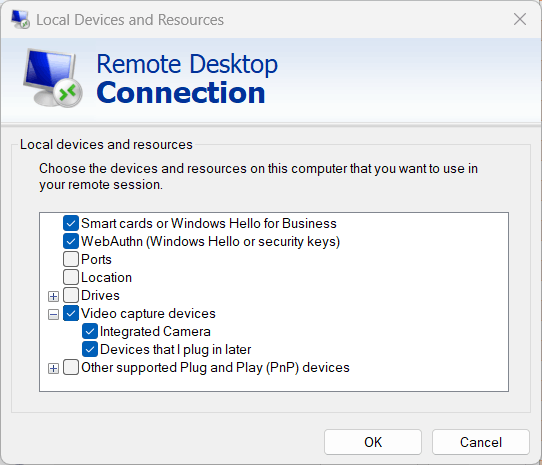This screenshot has width=542, height=465.
Task: Expand the Drives tree node
Action: tap(53, 297)
